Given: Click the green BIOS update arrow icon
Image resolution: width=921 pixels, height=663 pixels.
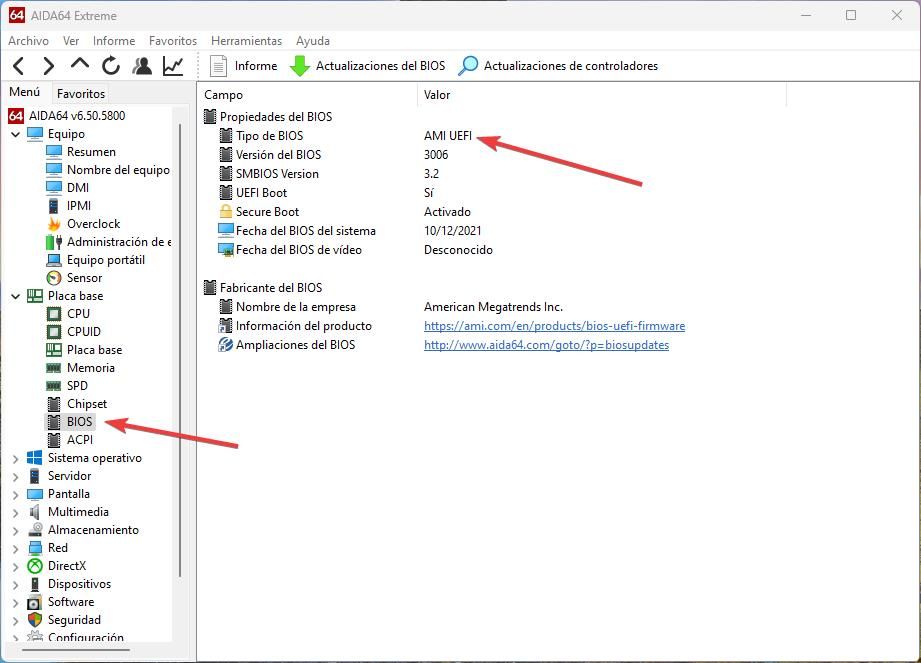Looking at the screenshot, I should [x=300, y=66].
